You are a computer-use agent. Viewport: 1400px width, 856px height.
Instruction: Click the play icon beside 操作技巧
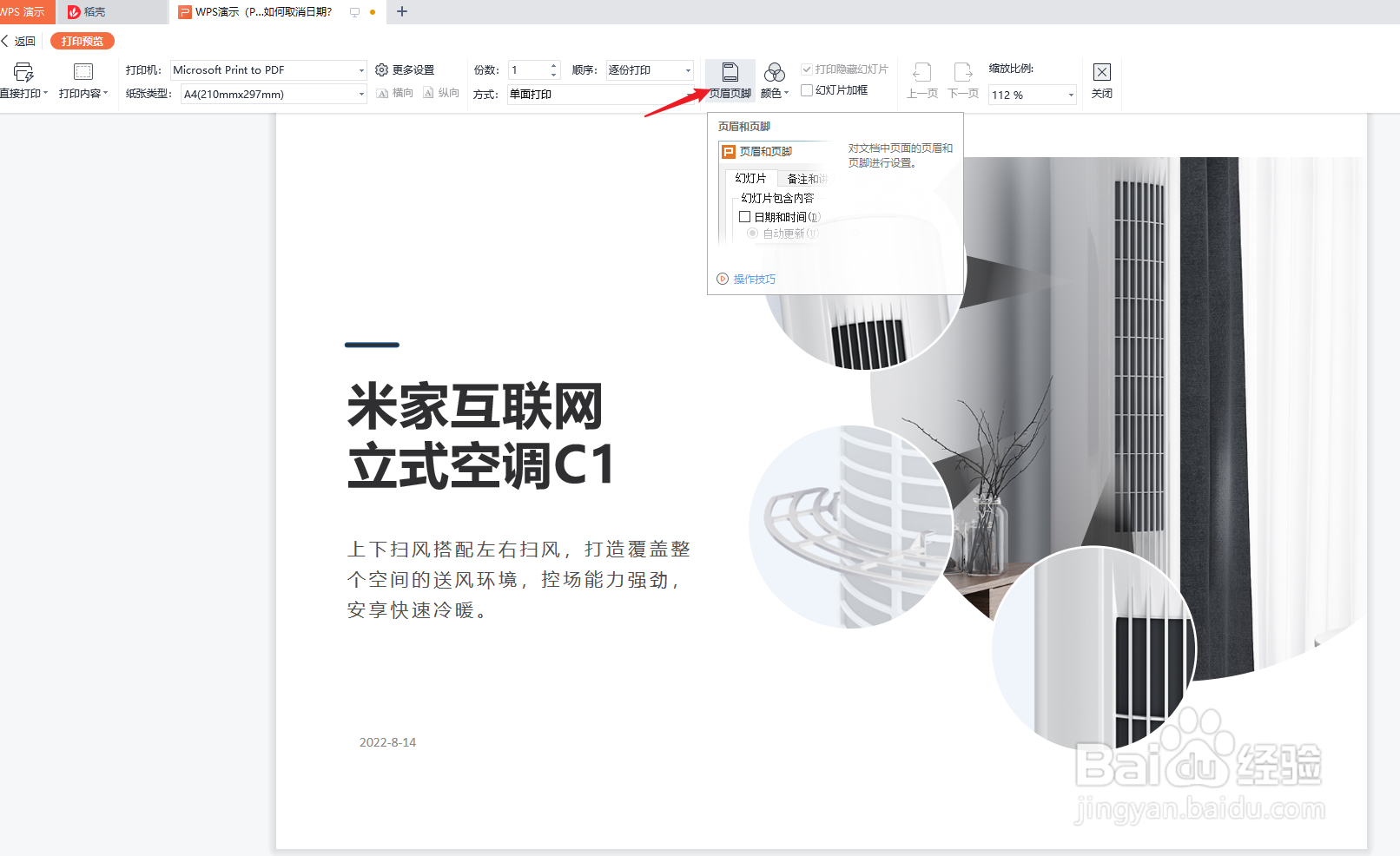pyautogui.click(x=723, y=279)
